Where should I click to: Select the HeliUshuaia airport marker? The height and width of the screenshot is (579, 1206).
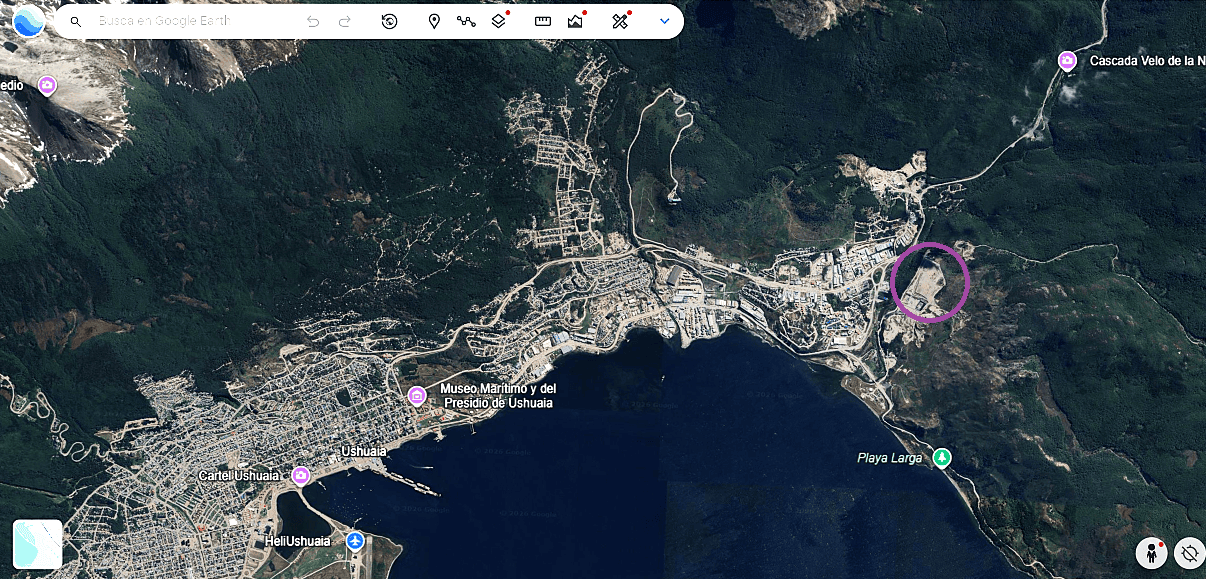(x=355, y=541)
